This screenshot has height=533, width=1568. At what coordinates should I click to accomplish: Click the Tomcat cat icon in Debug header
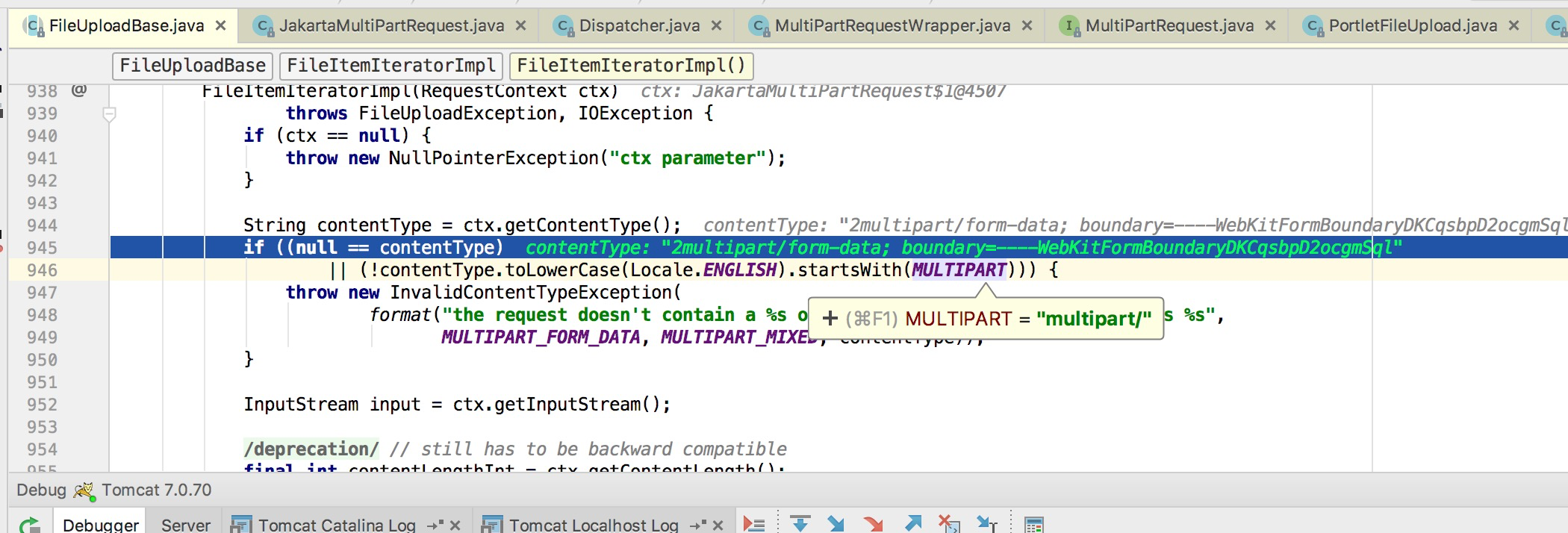tap(84, 490)
